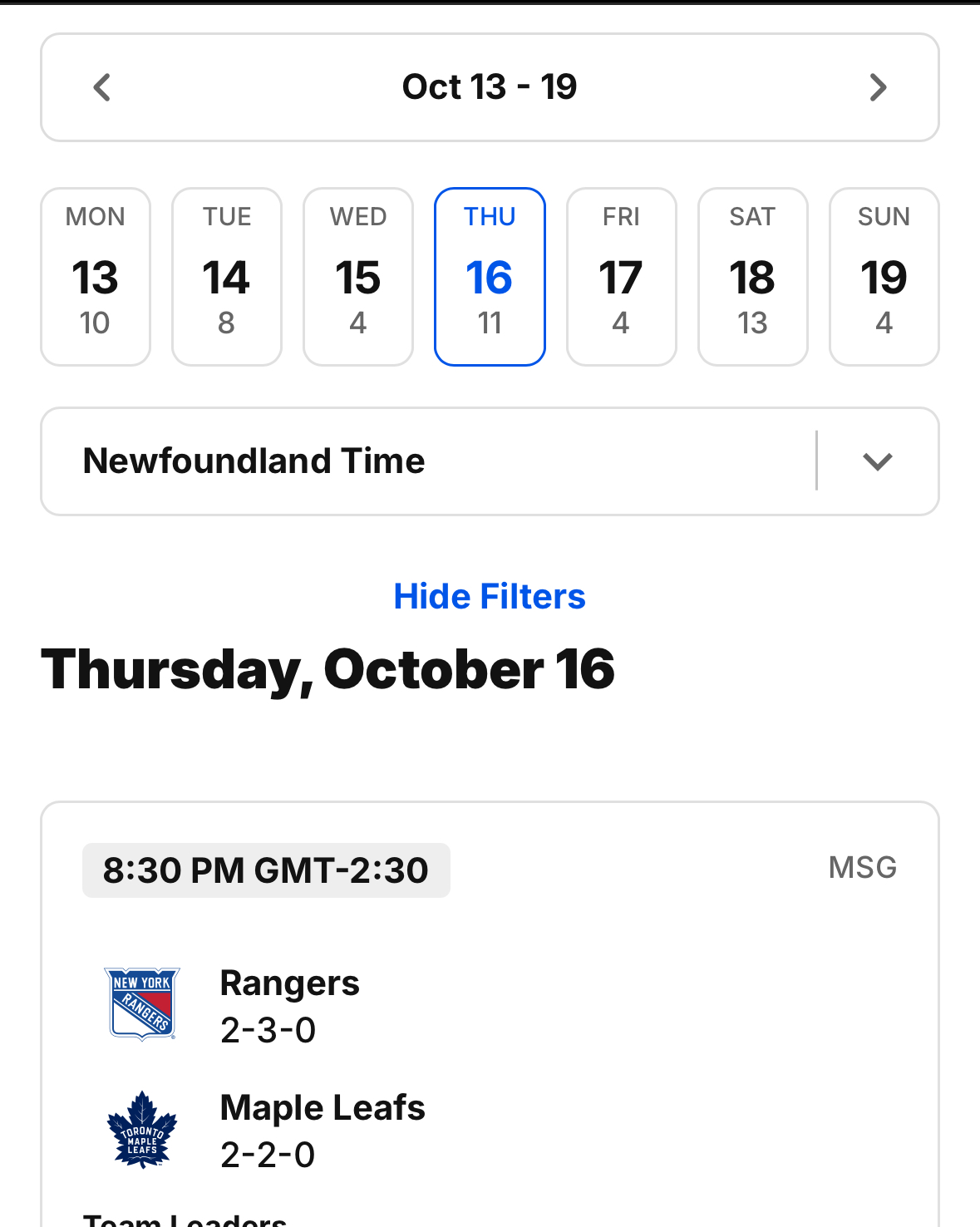The width and height of the screenshot is (980, 1227).
Task: Select Monday 13 date tab
Action: (x=96, y=277)
